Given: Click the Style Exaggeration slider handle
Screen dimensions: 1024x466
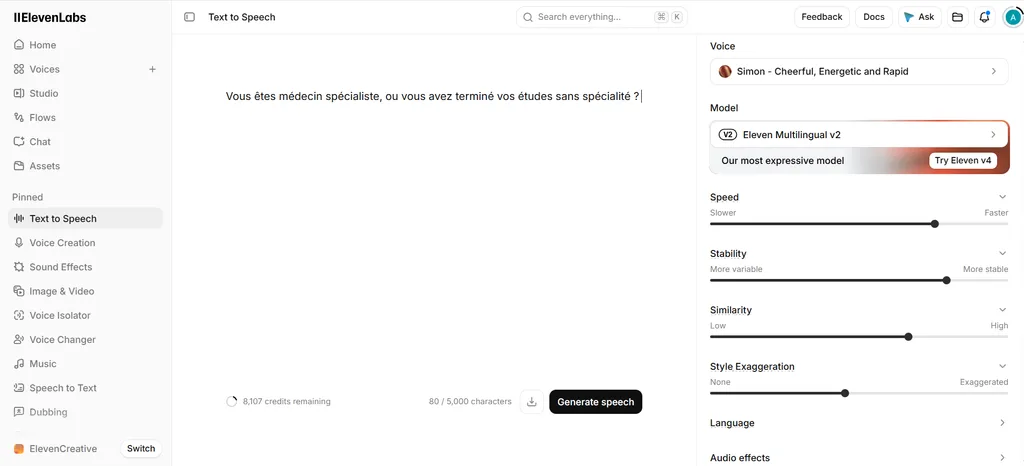Looking at the screenshot, I should pos(845,393).
